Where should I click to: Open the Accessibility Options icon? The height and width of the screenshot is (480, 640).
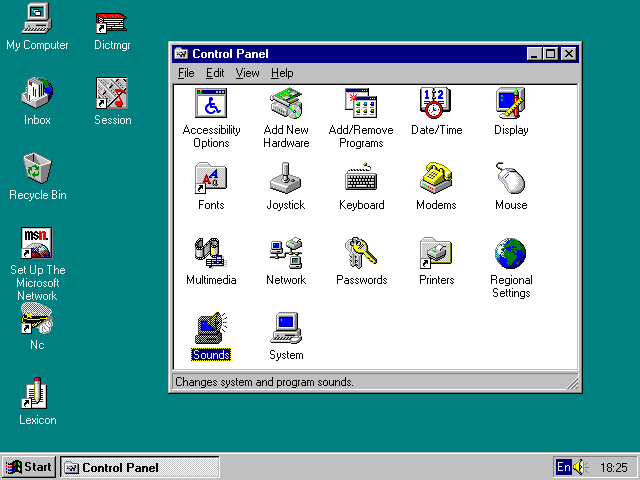(211, 104)
